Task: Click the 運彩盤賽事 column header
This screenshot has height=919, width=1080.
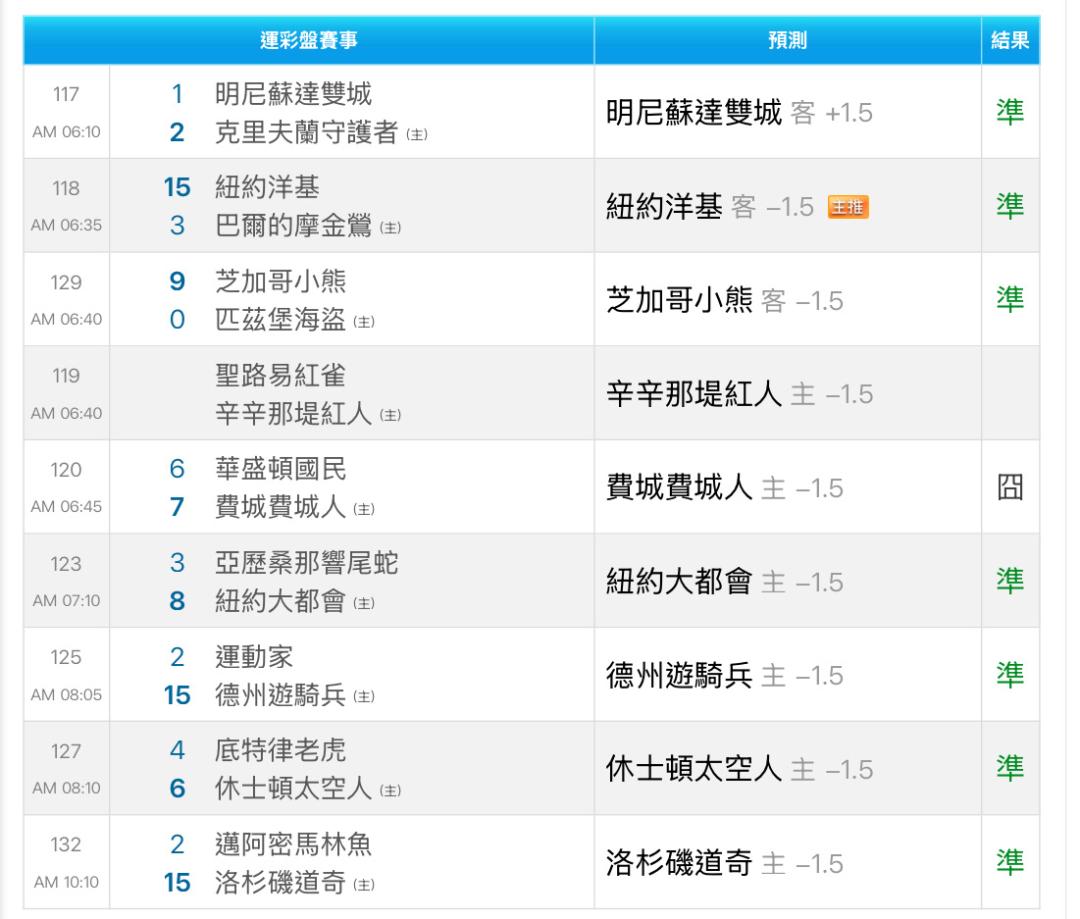Action: 309,41
